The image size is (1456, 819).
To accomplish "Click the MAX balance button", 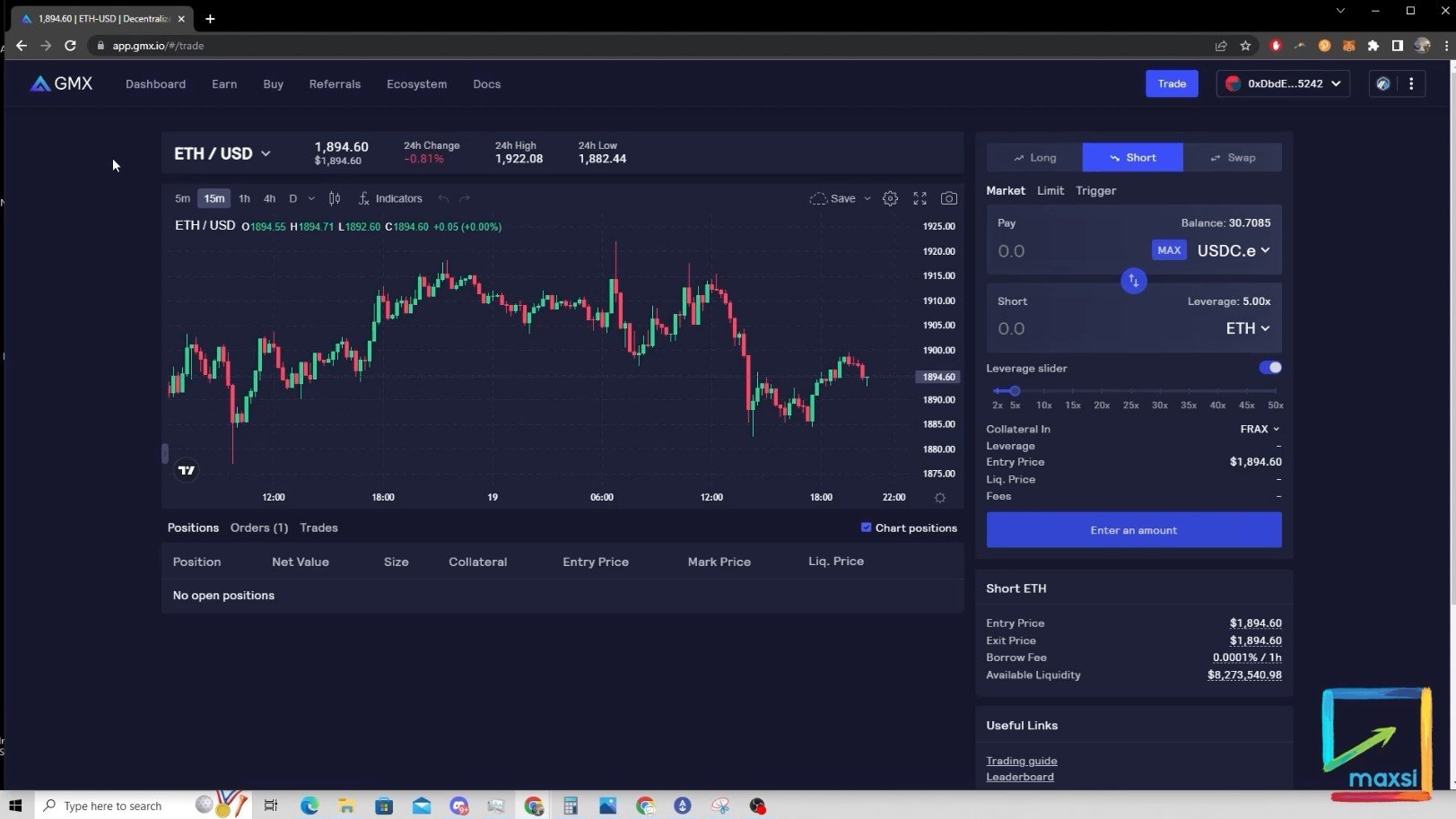I will point(1169,250).
